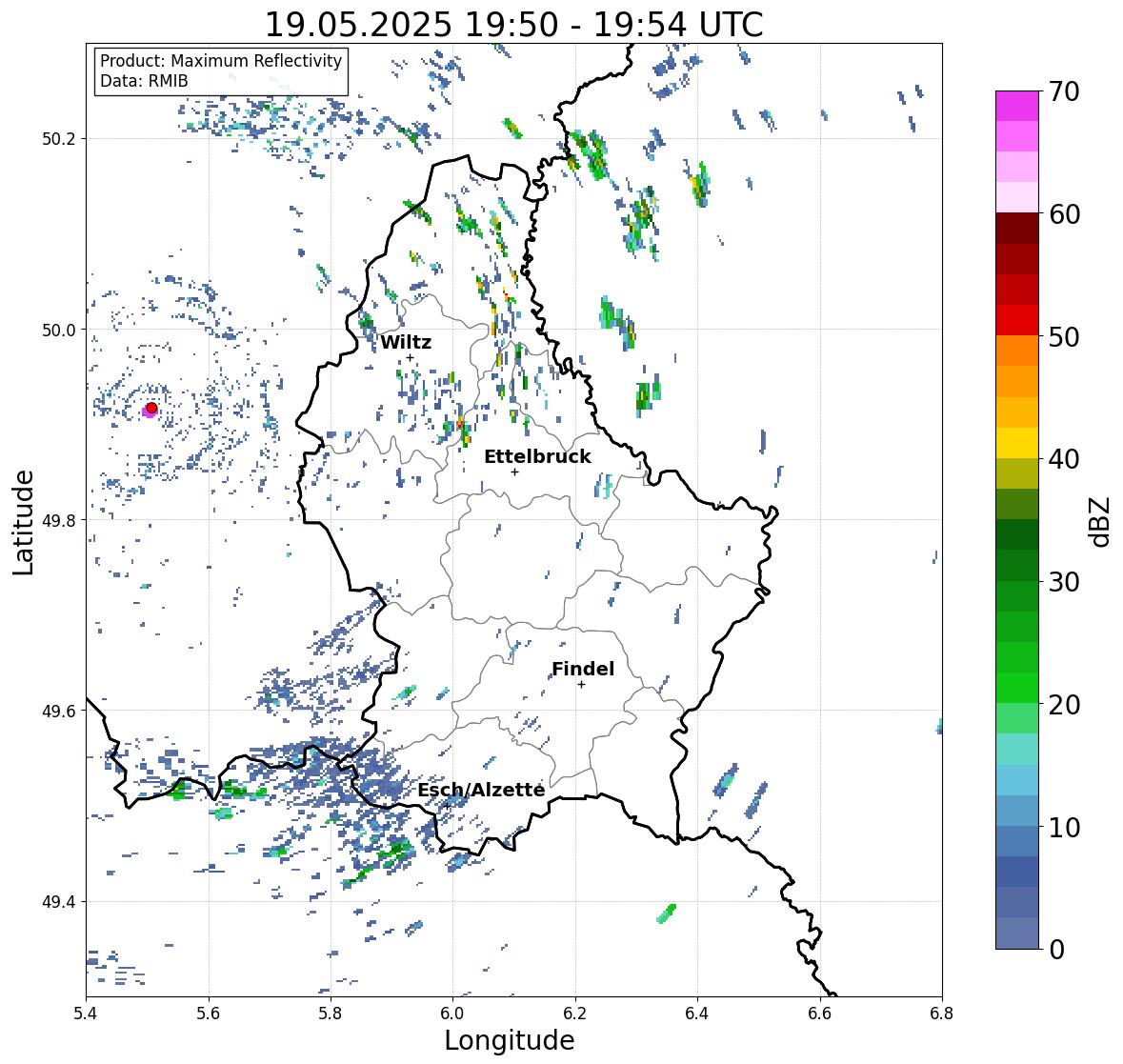This screenshot has width=1123, height=1064.
Task: Click the longitude tick label 6.2
Action: (x=575, y=1014)
